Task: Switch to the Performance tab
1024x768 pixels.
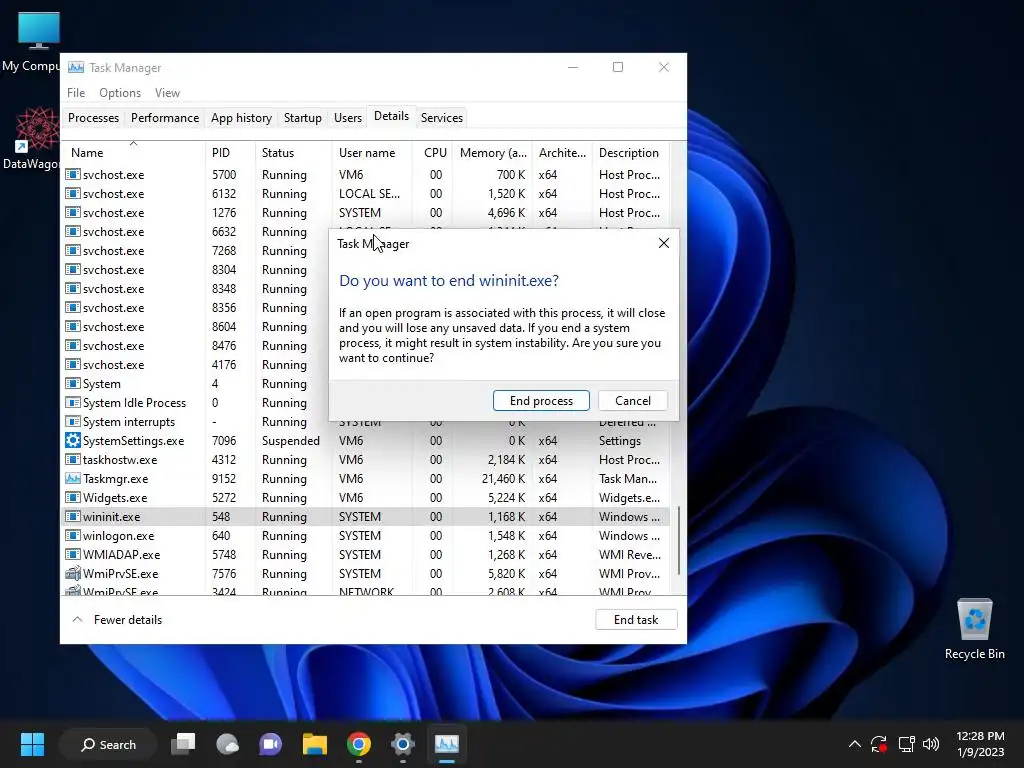Action: [x=165, y=118]
